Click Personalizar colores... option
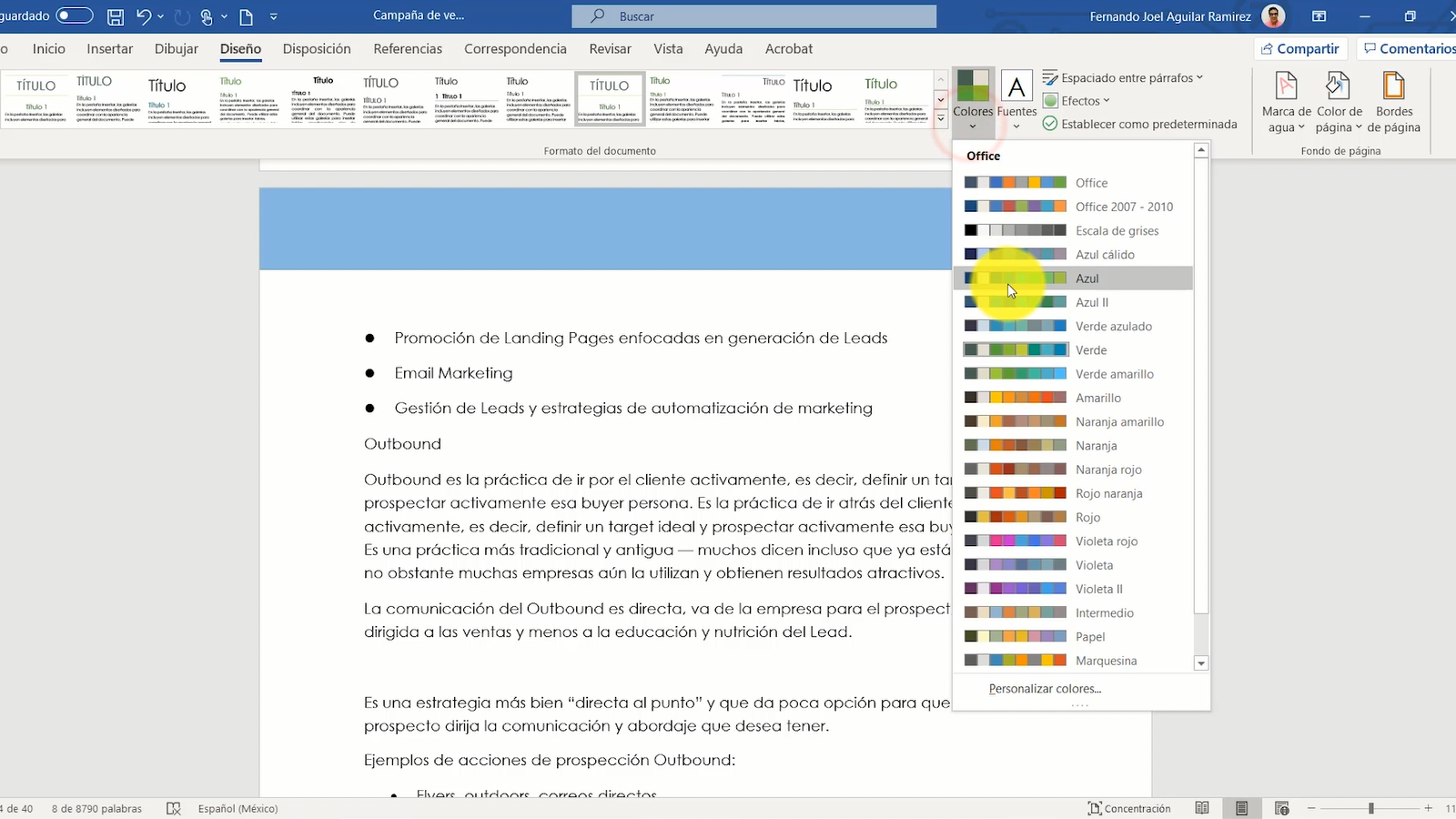The width and height of the screenshot is (1456, 819). [x=1045, y=689]
